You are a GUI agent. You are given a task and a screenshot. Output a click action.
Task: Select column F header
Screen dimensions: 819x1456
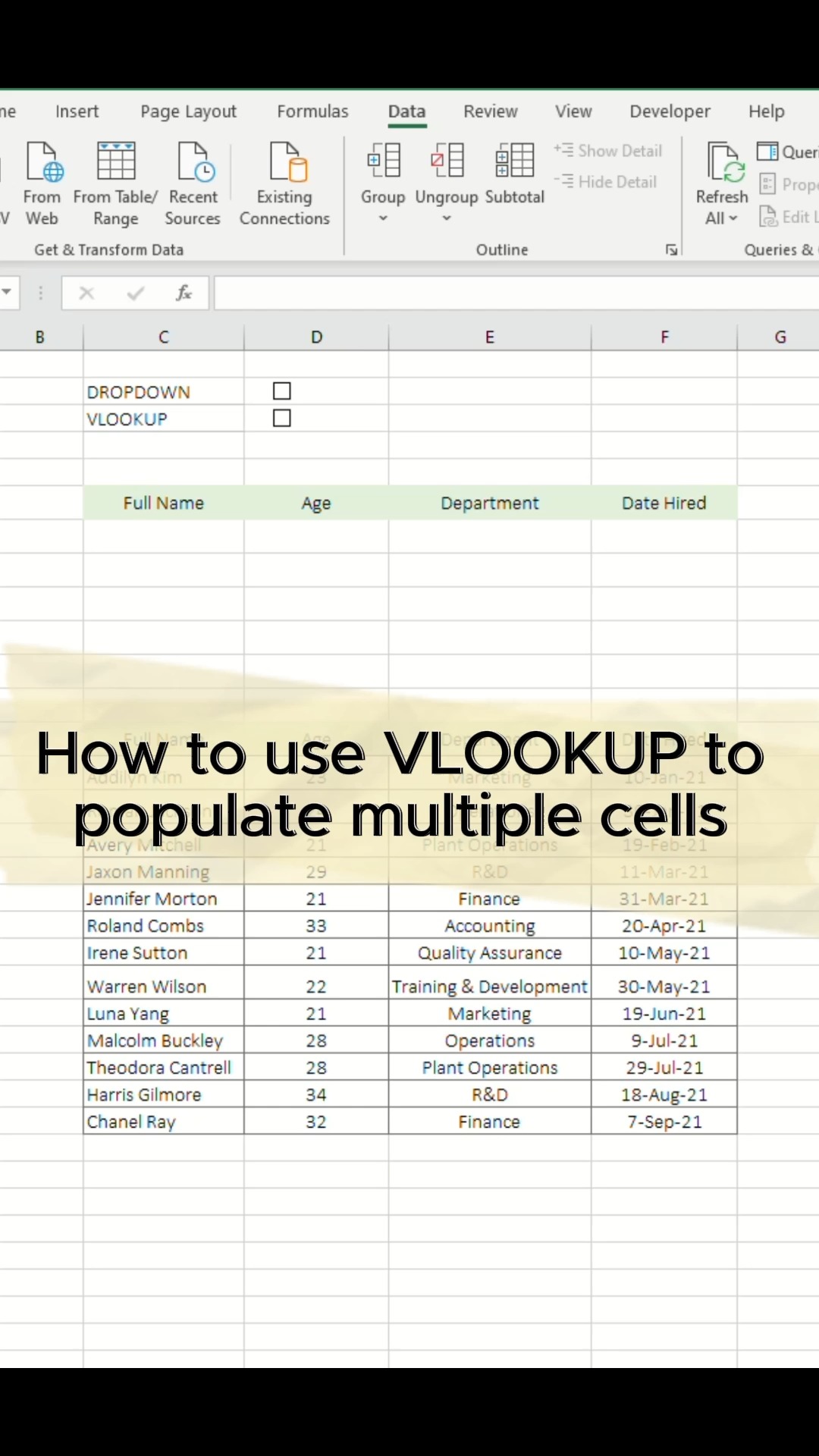point(664,337)
